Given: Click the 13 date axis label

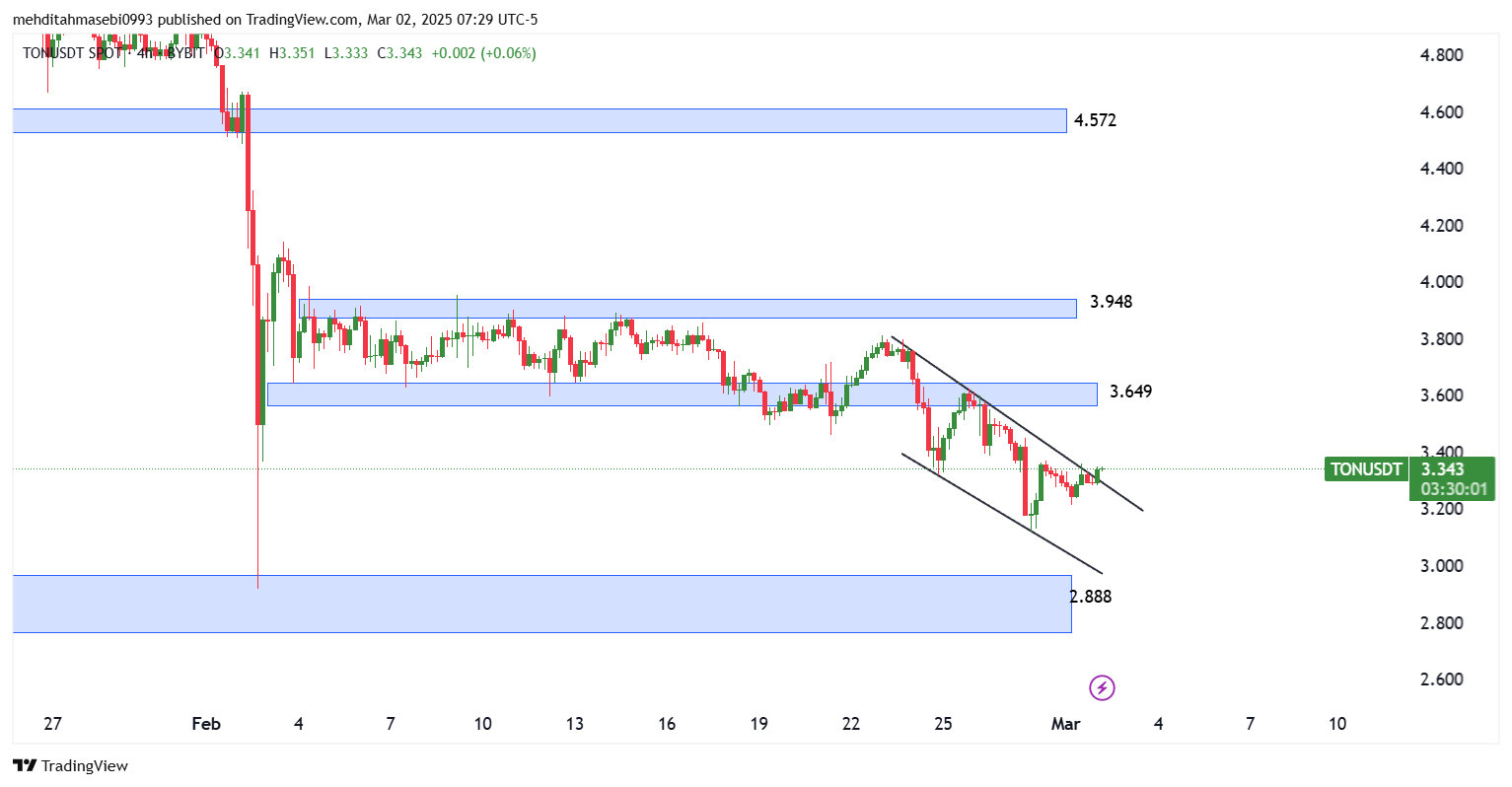Looking at the screenshot, I should 575,724.
